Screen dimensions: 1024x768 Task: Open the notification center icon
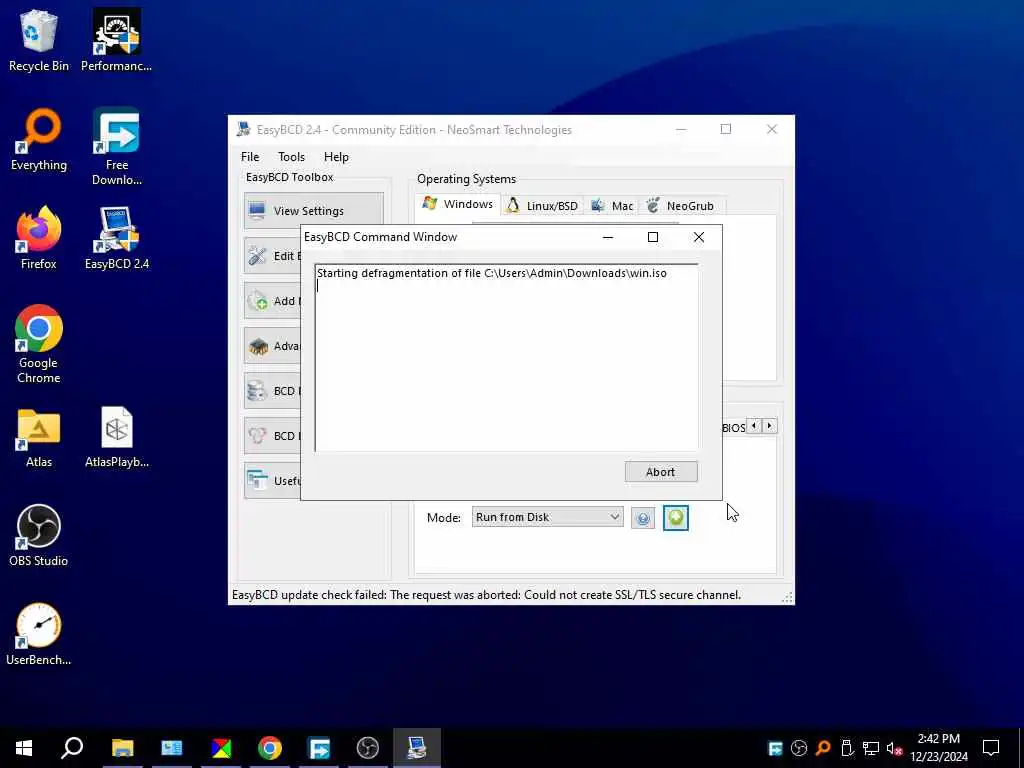(991, 748)
